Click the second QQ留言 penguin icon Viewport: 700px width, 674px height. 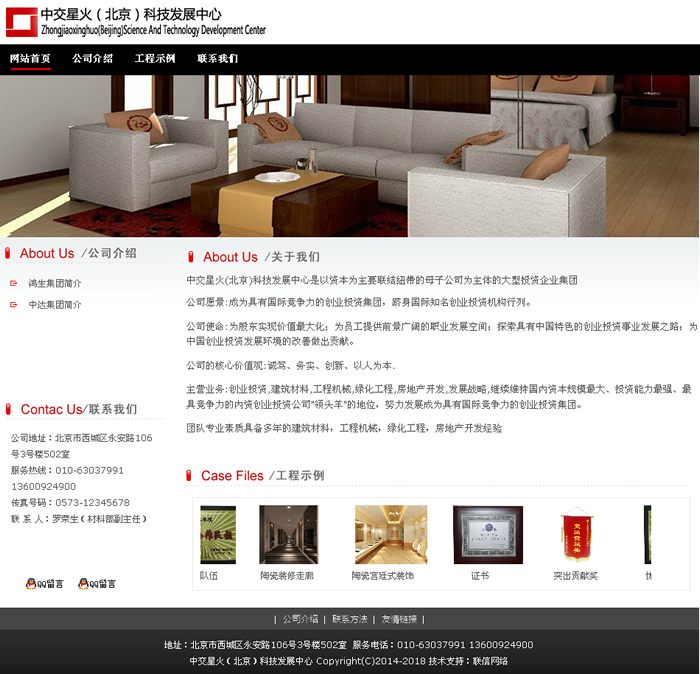click(83, 583)
